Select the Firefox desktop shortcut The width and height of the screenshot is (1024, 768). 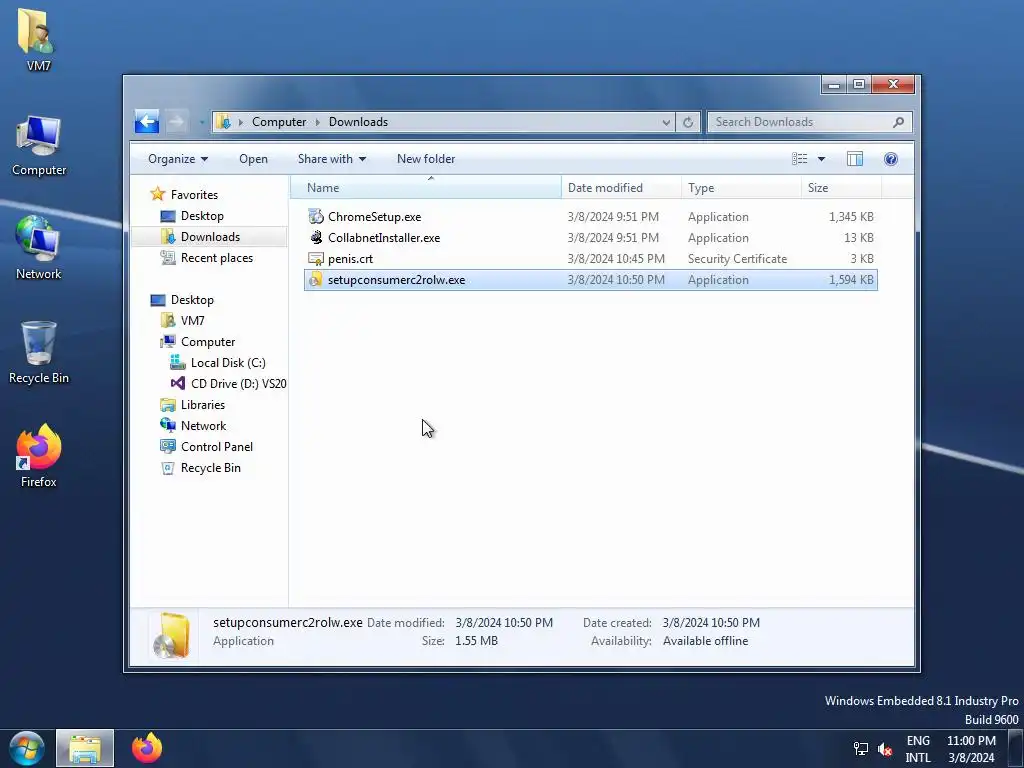39,456
